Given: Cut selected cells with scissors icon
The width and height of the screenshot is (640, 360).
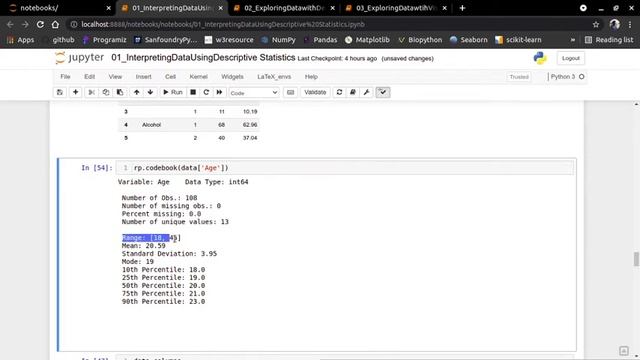Looking at the screenshot, I should (91, 92).
